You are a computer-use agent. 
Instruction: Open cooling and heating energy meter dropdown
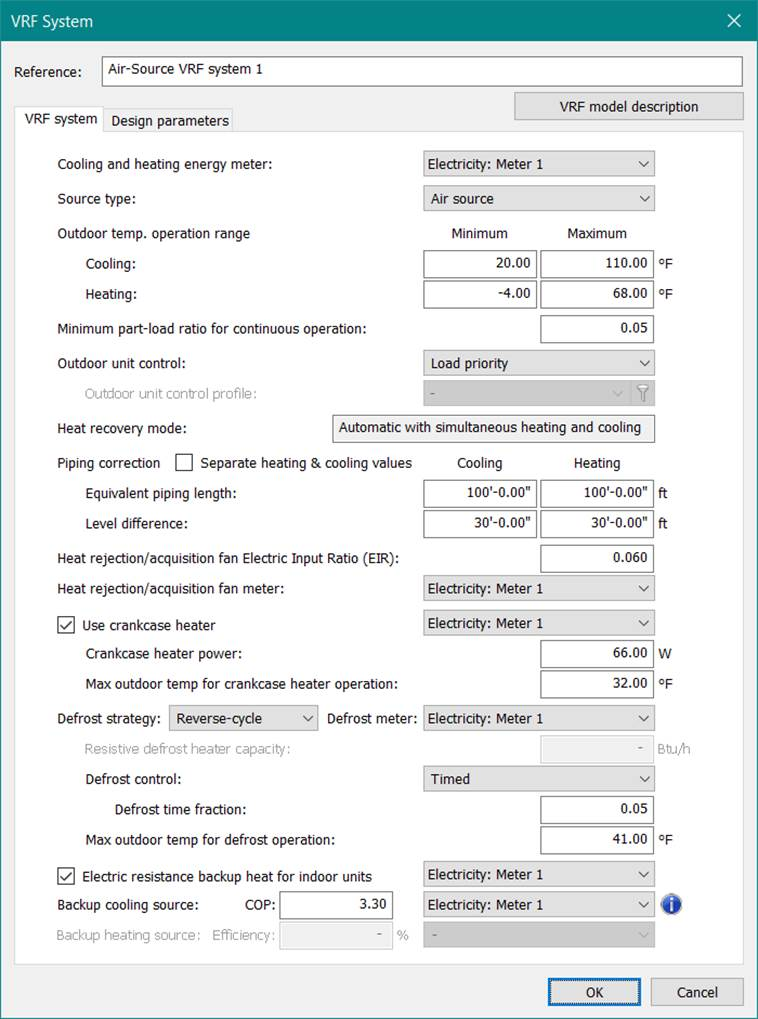[539, 164]
